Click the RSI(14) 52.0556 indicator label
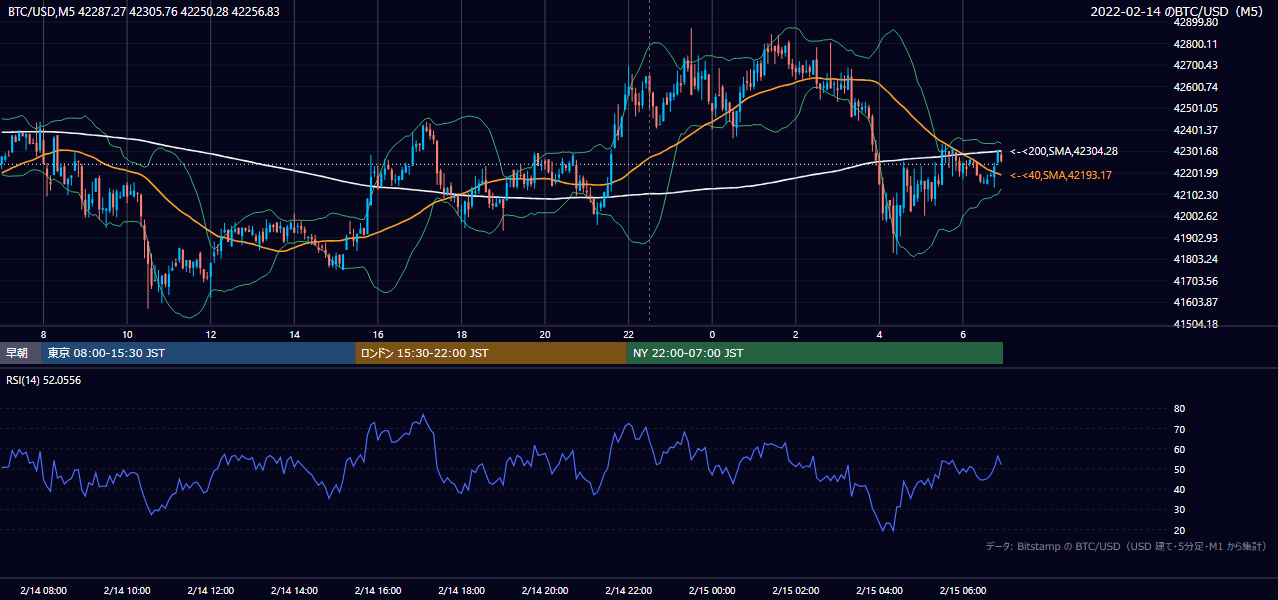1278x600 pixels. coord(45,380)
